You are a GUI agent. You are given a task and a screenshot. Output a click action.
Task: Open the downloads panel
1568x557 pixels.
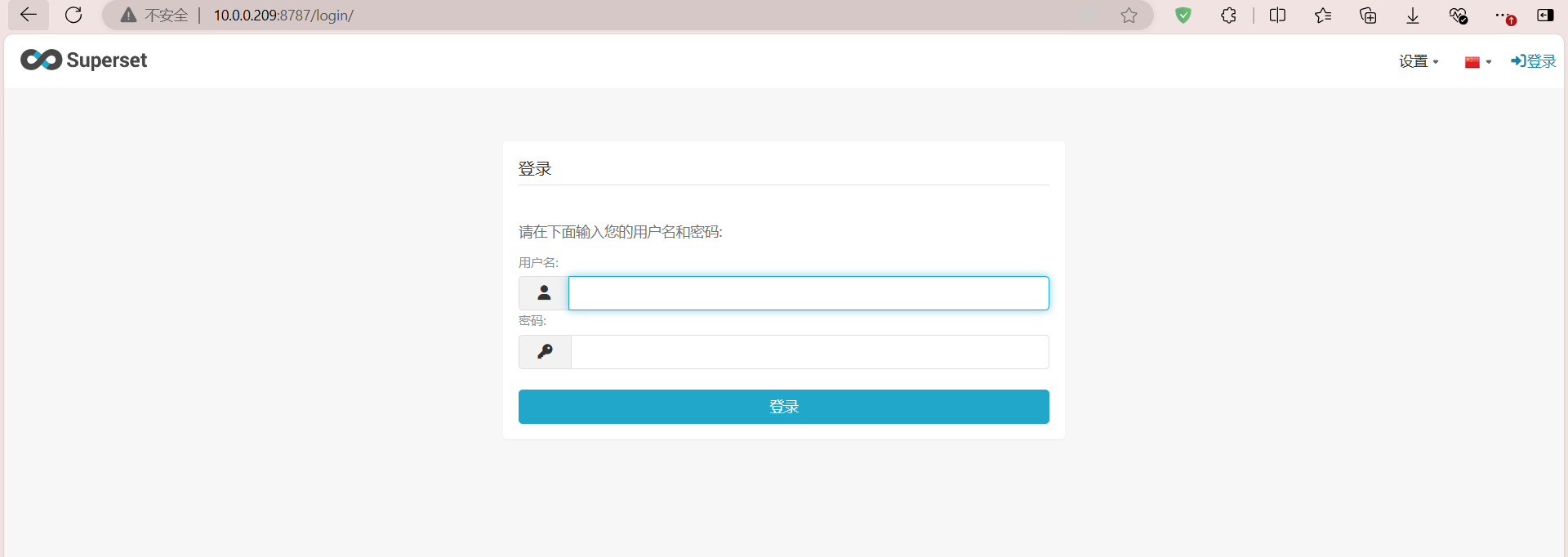1413,15
